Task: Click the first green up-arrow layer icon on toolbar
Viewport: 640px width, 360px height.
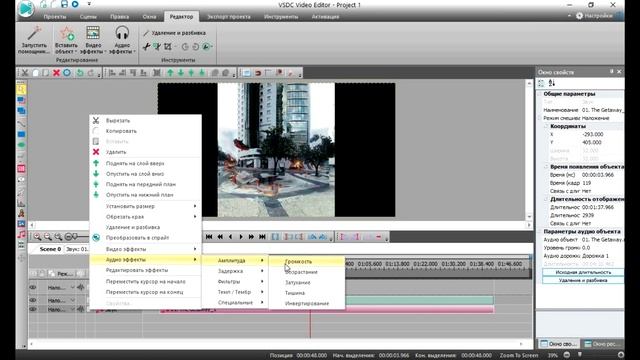Action: click(170, 73)
